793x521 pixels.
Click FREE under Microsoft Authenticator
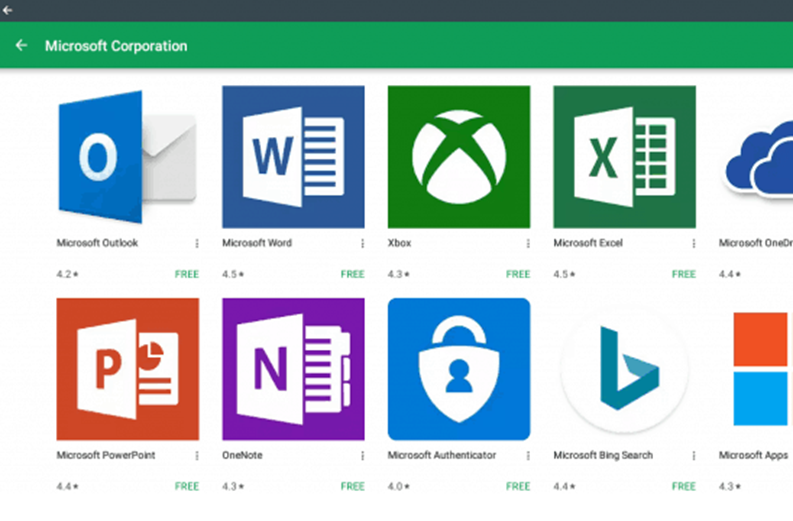pos(518,486)
